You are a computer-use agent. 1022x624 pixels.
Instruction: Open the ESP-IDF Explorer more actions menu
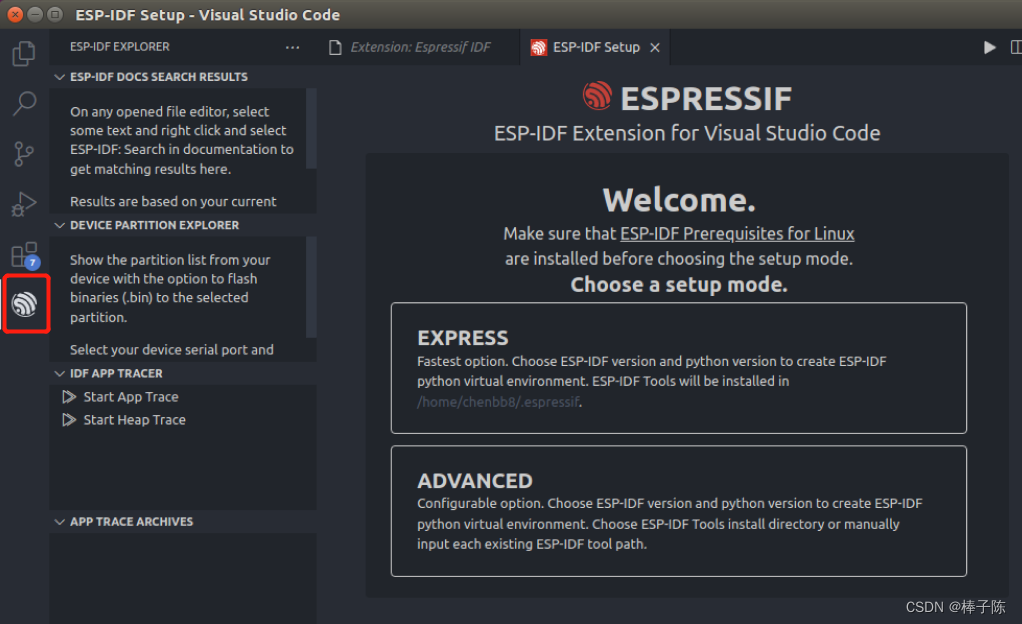click(293, 47)
